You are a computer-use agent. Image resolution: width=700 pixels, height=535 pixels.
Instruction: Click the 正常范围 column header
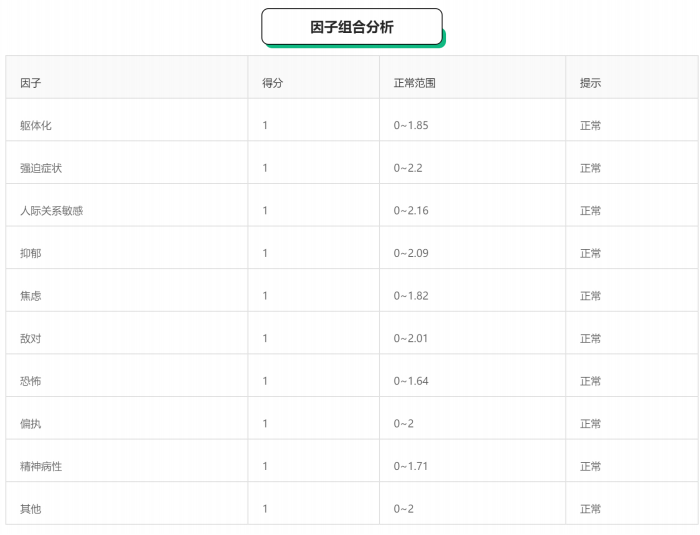click(x=414, y=83)
